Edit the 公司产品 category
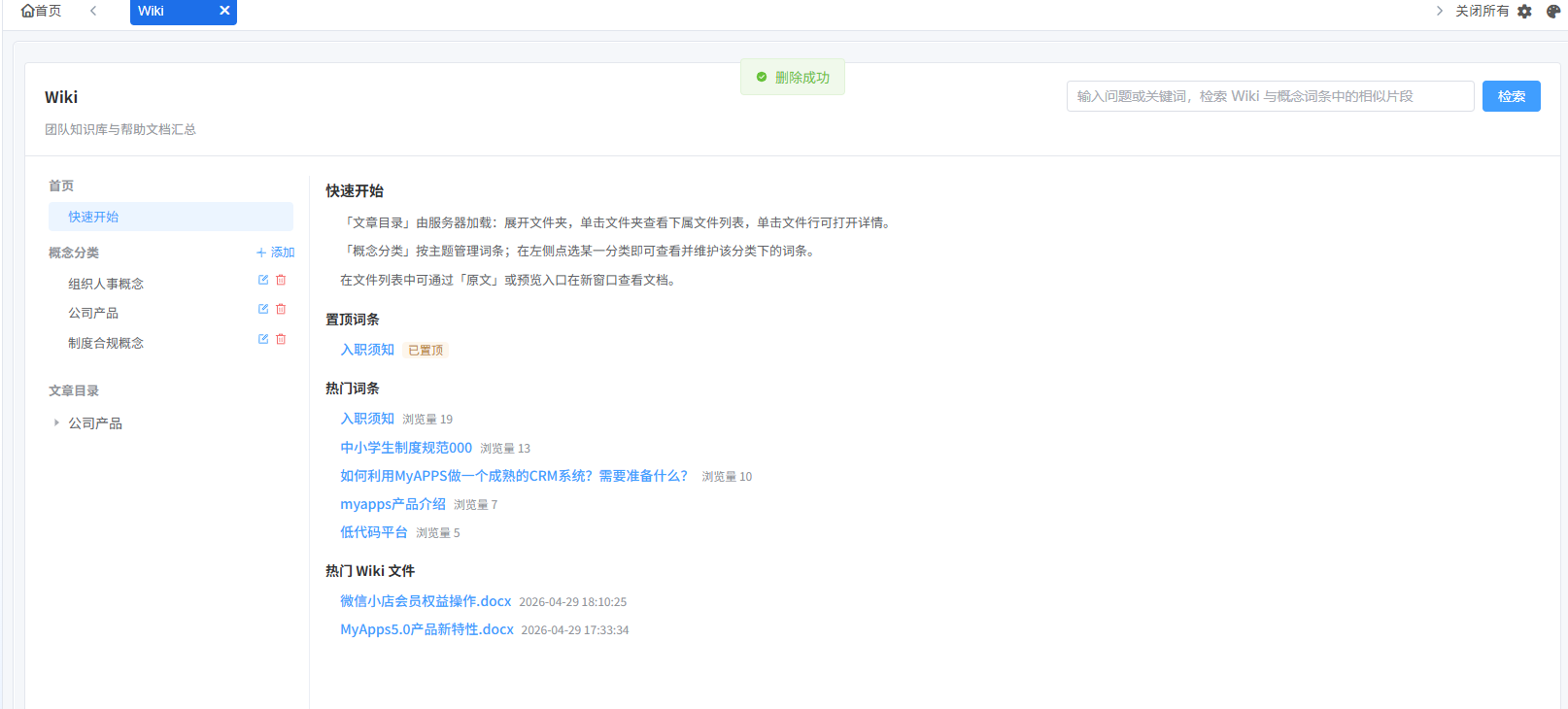1568x709 pixels. click(262, 309)
